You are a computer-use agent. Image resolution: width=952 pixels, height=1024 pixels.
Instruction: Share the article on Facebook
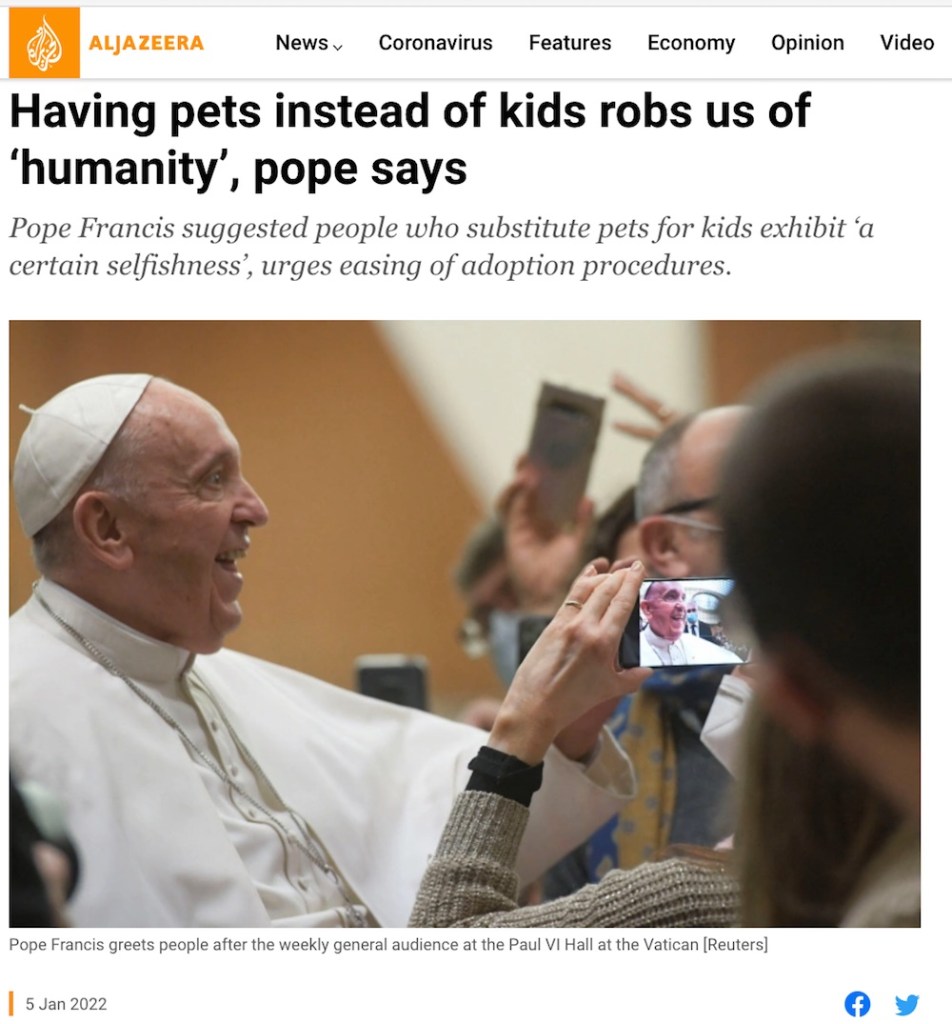point(857,1004)
